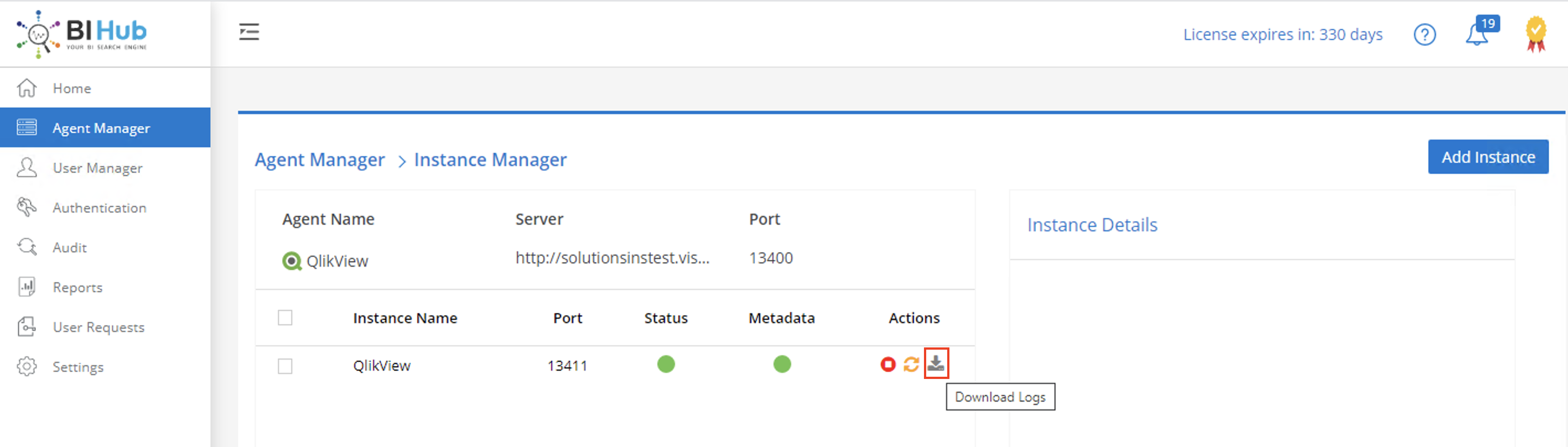This screenshot has width=1568, height=447.
Task: Click the Instance Name column header
Action: pyautogui.click(x=405, y=318)
